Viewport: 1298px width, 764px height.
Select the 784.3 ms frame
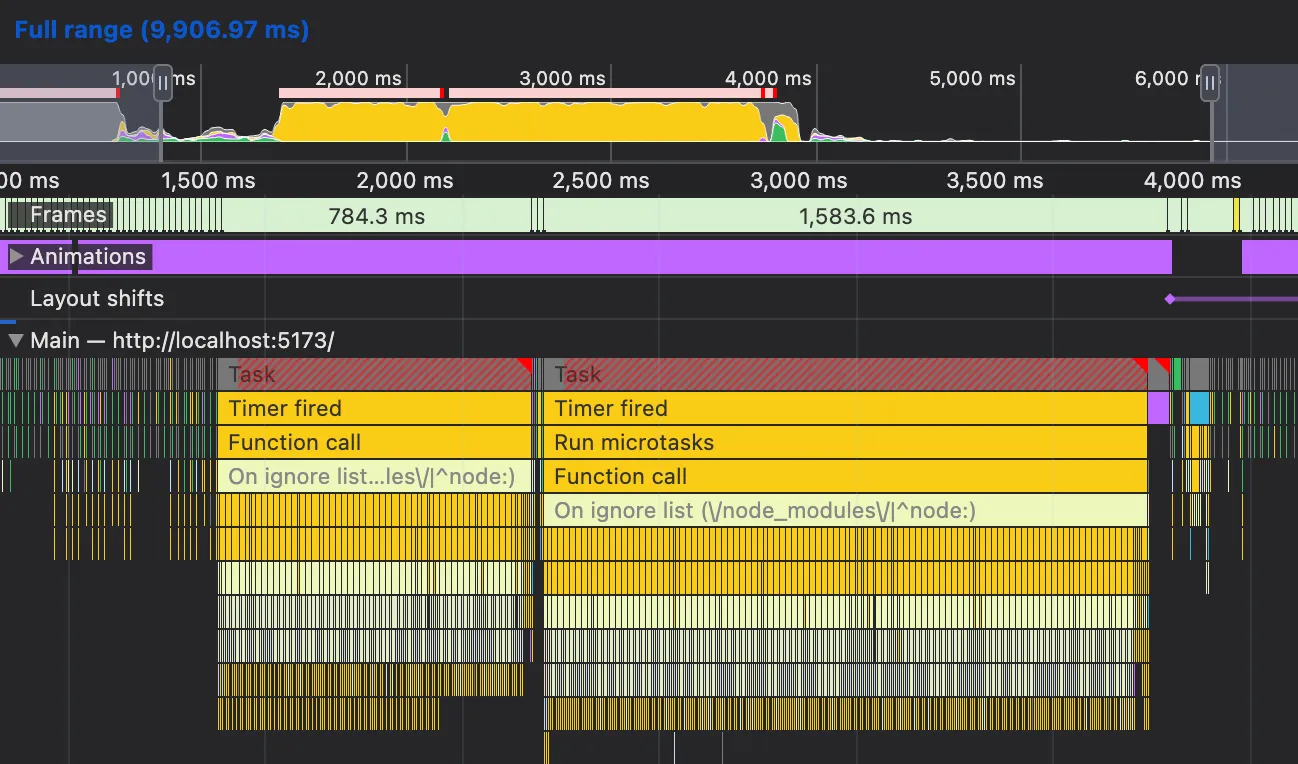[376, 216]
